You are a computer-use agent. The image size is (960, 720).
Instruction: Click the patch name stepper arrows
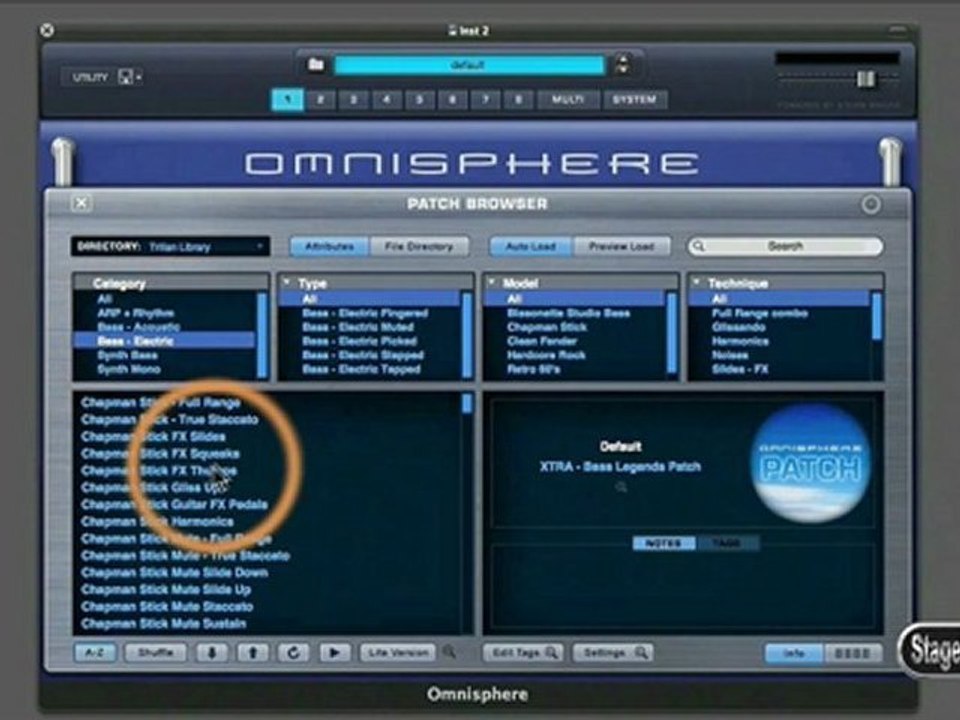coord(623,64)
